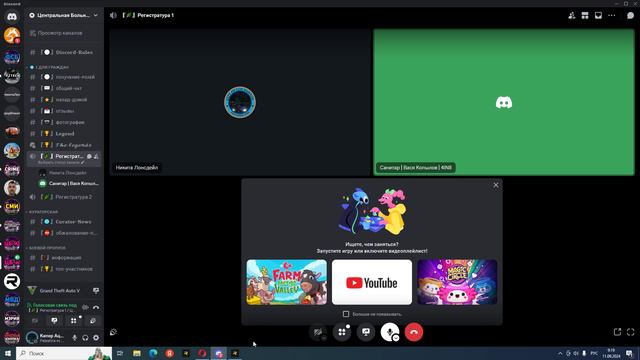Hang up with red disconnect button
640x360 pixels.
(x=414, y=332)
